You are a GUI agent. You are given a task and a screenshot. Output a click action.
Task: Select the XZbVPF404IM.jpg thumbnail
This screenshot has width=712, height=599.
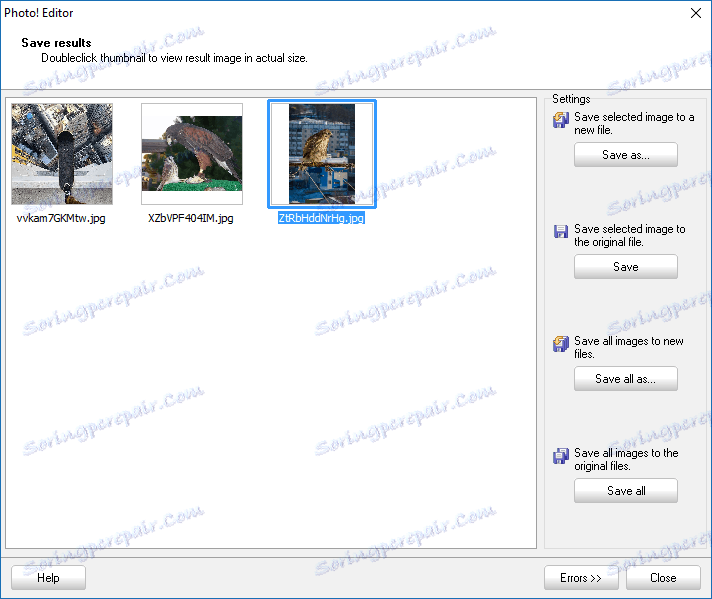192,154
